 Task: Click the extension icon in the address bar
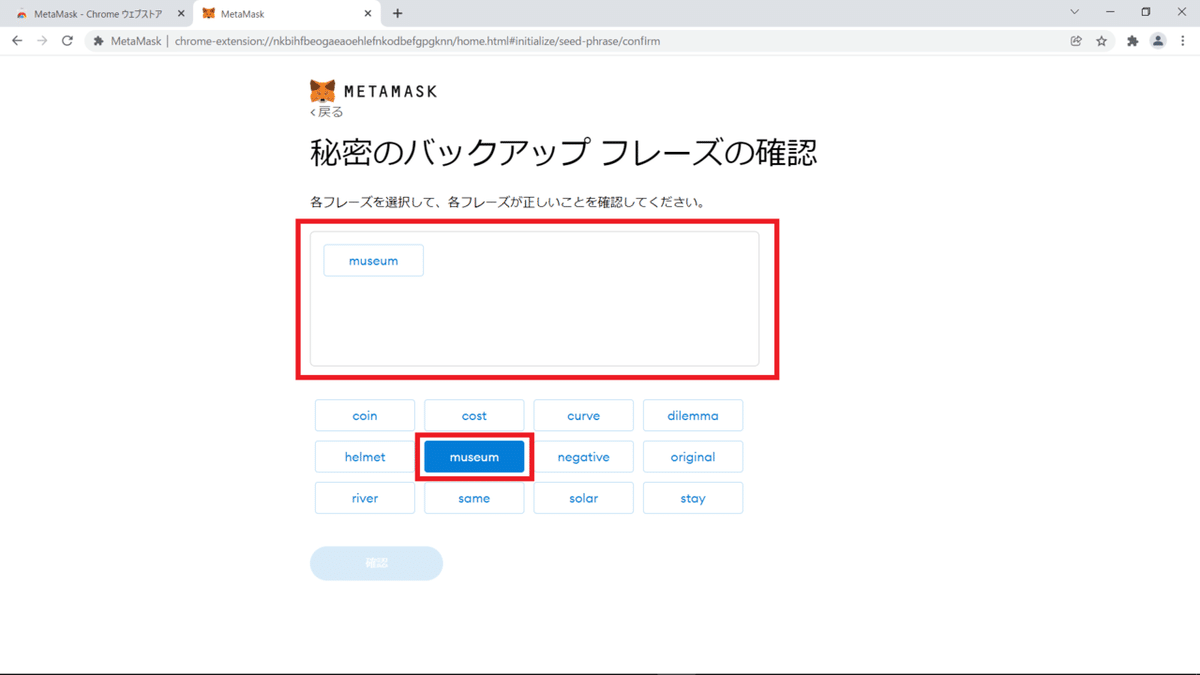(98, 41)
